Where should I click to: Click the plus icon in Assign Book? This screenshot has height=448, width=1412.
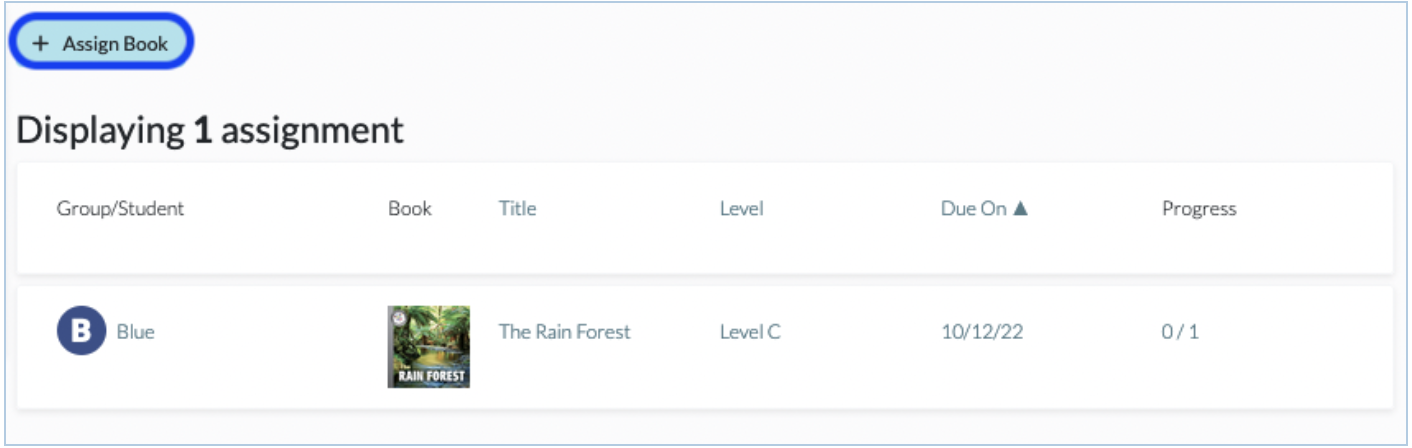click(41, 44)
